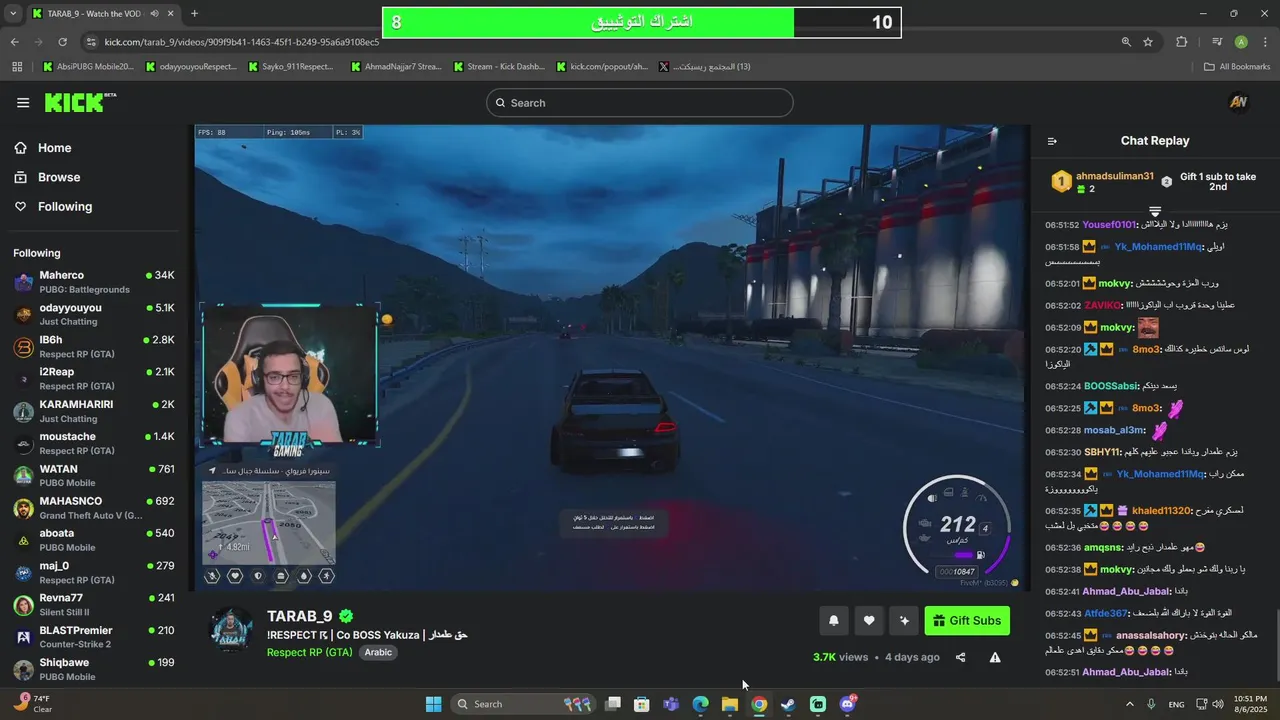Open All Bookmarks folder

click(1238, 67)
